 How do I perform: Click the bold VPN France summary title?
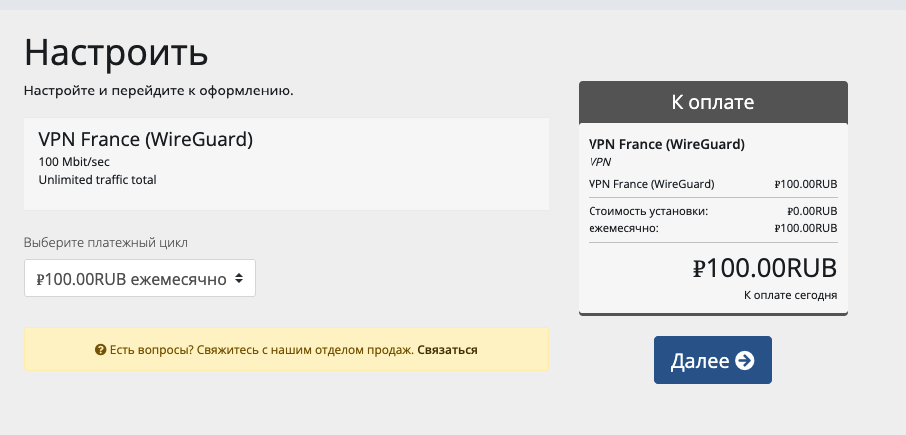point(667,144)
